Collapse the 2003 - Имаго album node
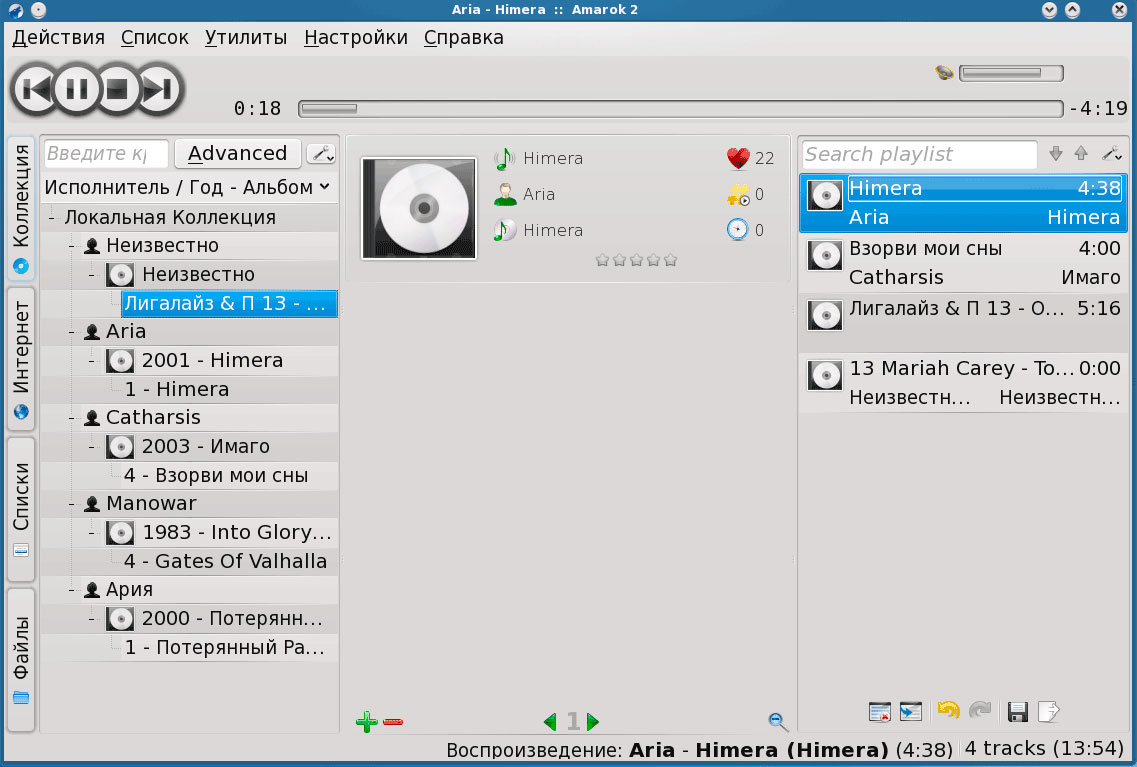Image resolution: width=1137 pixels, height=767 pixels. 91,447
